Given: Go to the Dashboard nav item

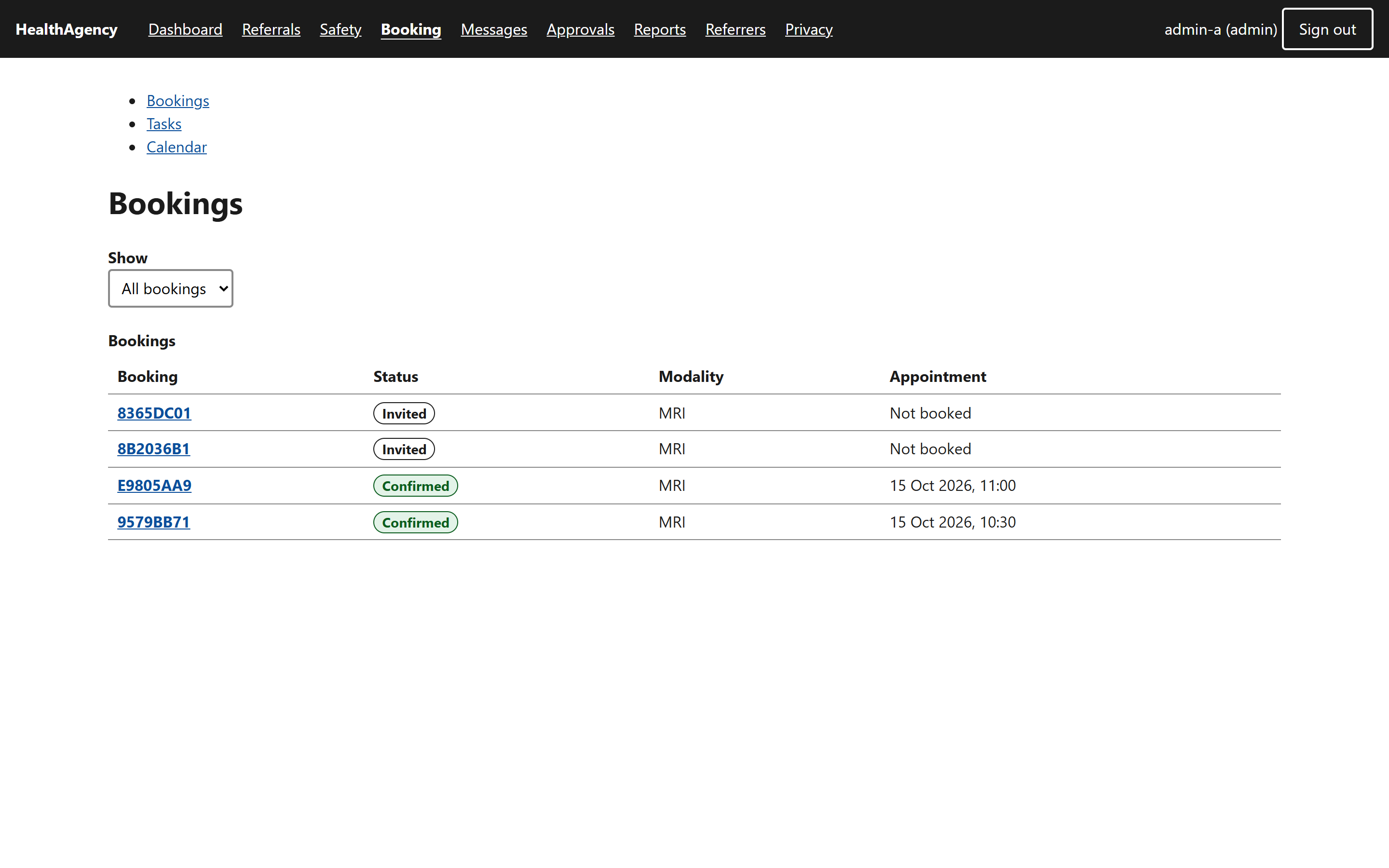Looking at the screenshot, I should tap(185, 29).
